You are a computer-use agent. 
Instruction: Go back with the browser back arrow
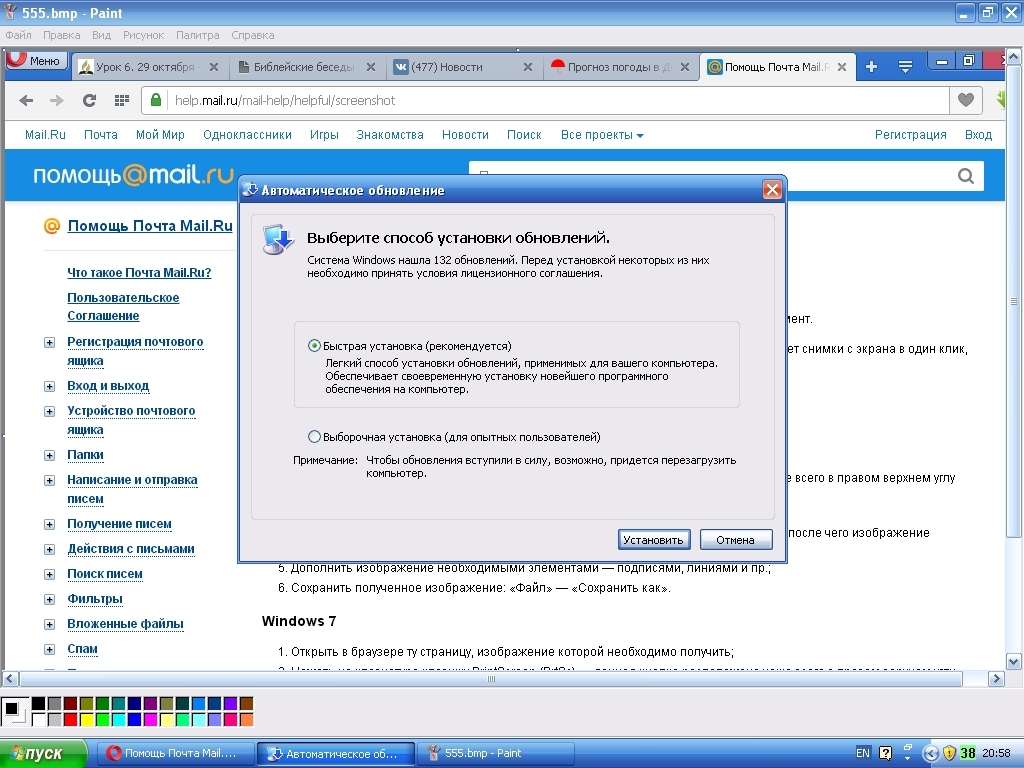point(26,101)
